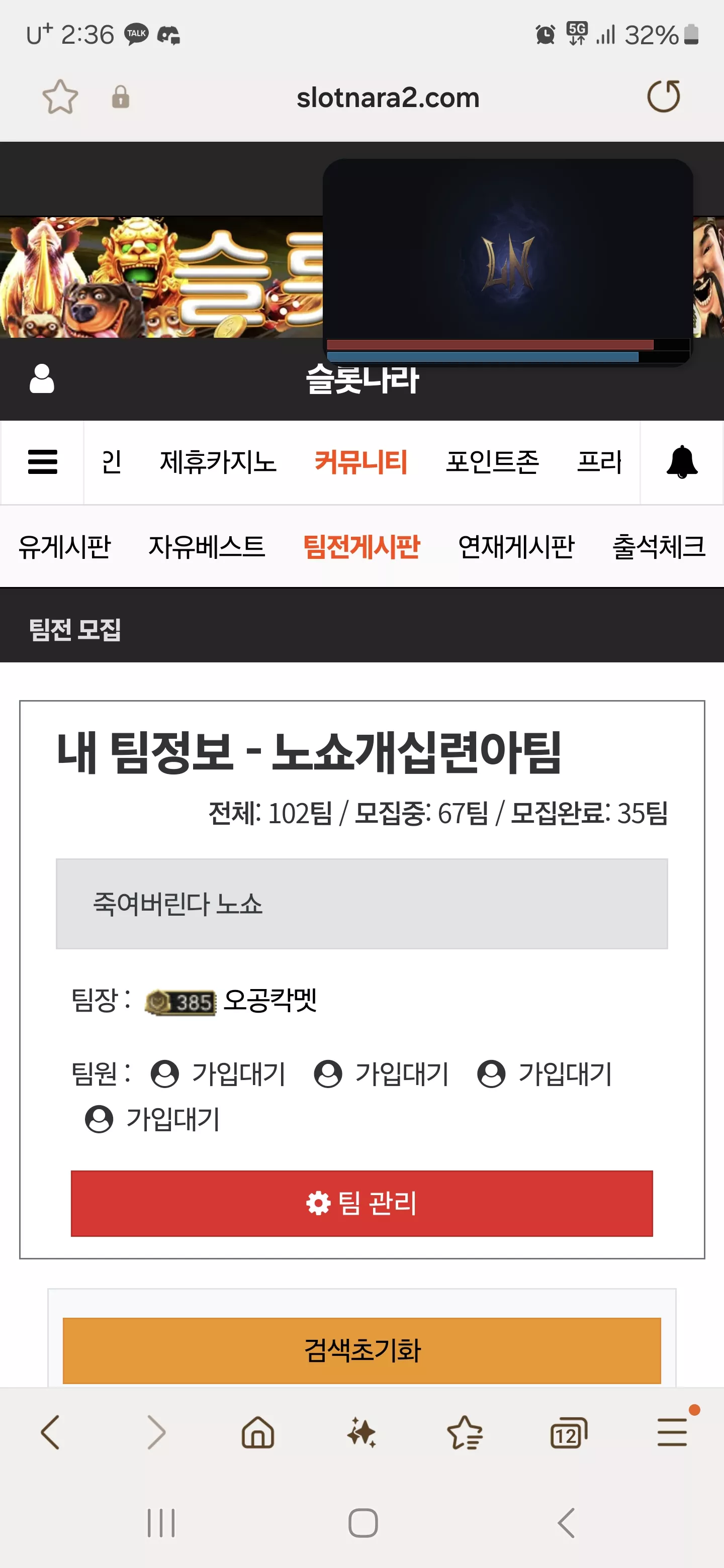Reload the page with refresh icon

(x=663, y=96)
